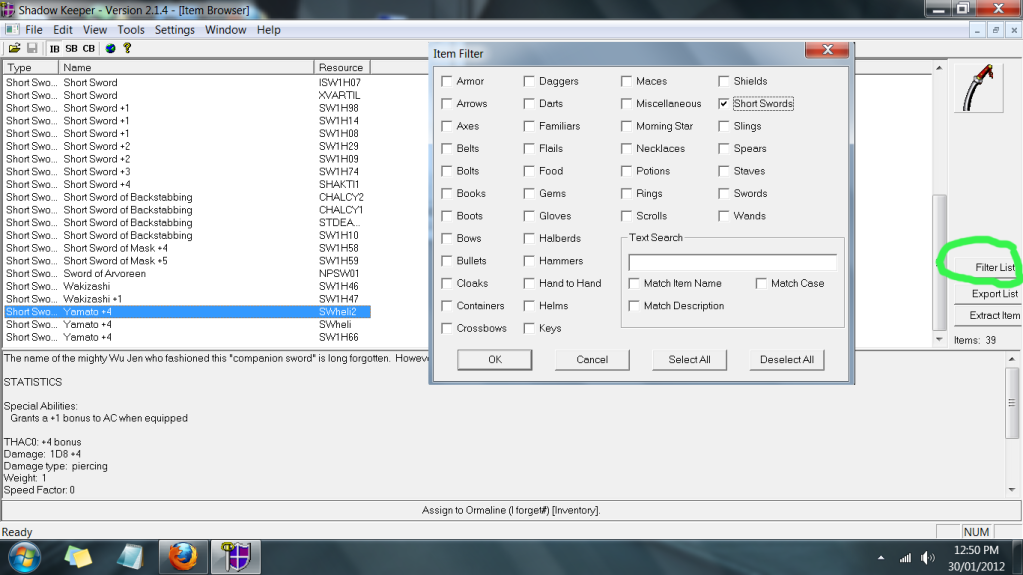
Task: Sort the list by Resource column header
Action: coord(341,68)
